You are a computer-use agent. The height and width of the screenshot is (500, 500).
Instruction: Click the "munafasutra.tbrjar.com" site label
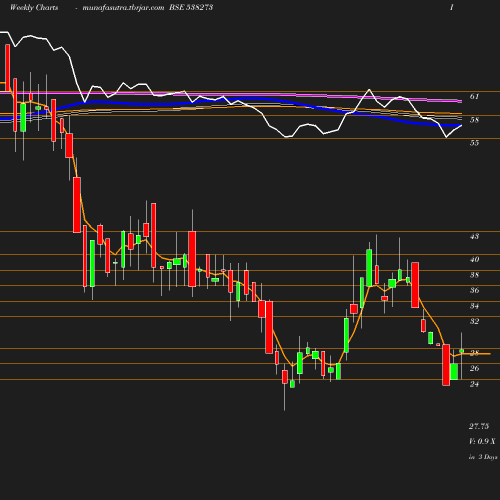pyautogui.click(x=123, y=8)
